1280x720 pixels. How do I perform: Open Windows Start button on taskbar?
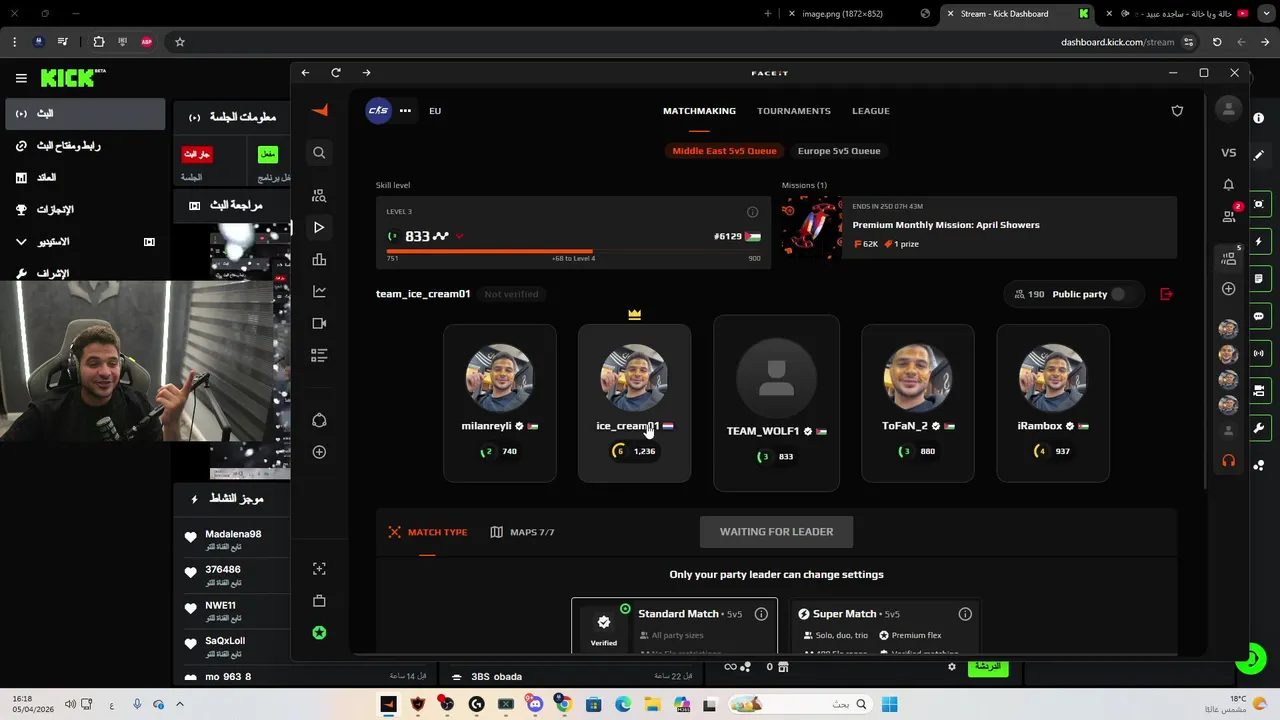pos(889,705)
